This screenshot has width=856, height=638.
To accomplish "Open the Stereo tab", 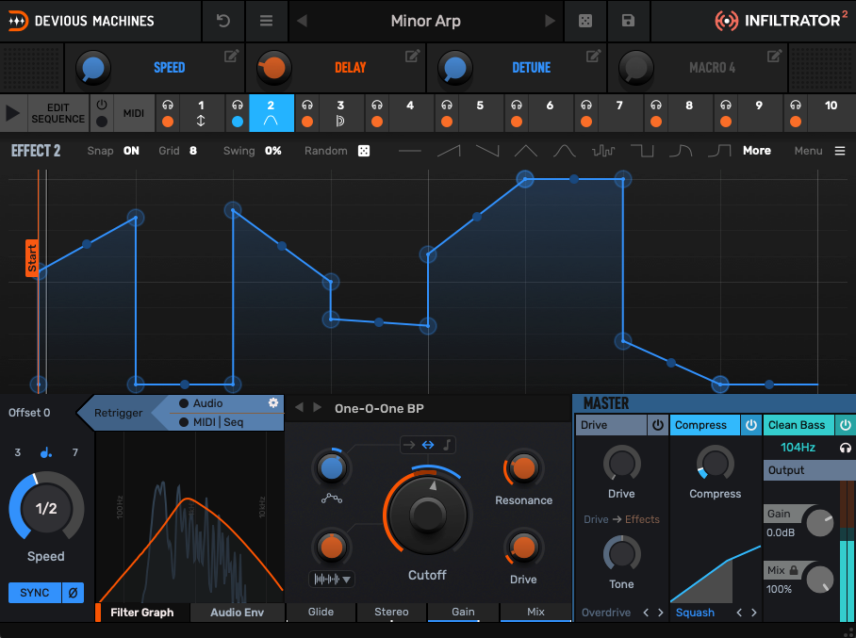I will 391,612.
